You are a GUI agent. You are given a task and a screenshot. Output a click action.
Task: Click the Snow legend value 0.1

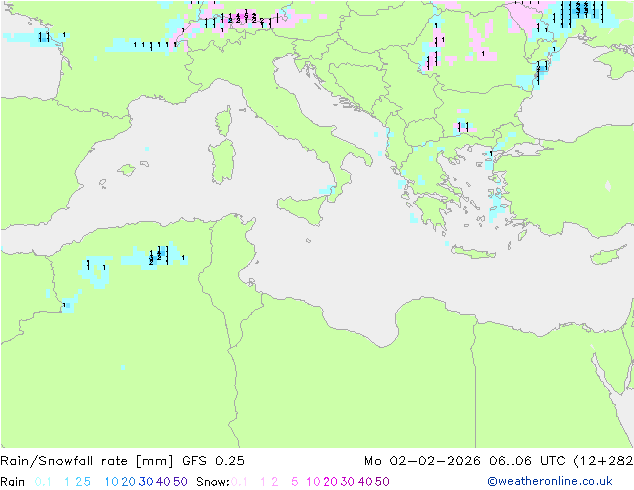pyautogui.click(x=239, y=482)
